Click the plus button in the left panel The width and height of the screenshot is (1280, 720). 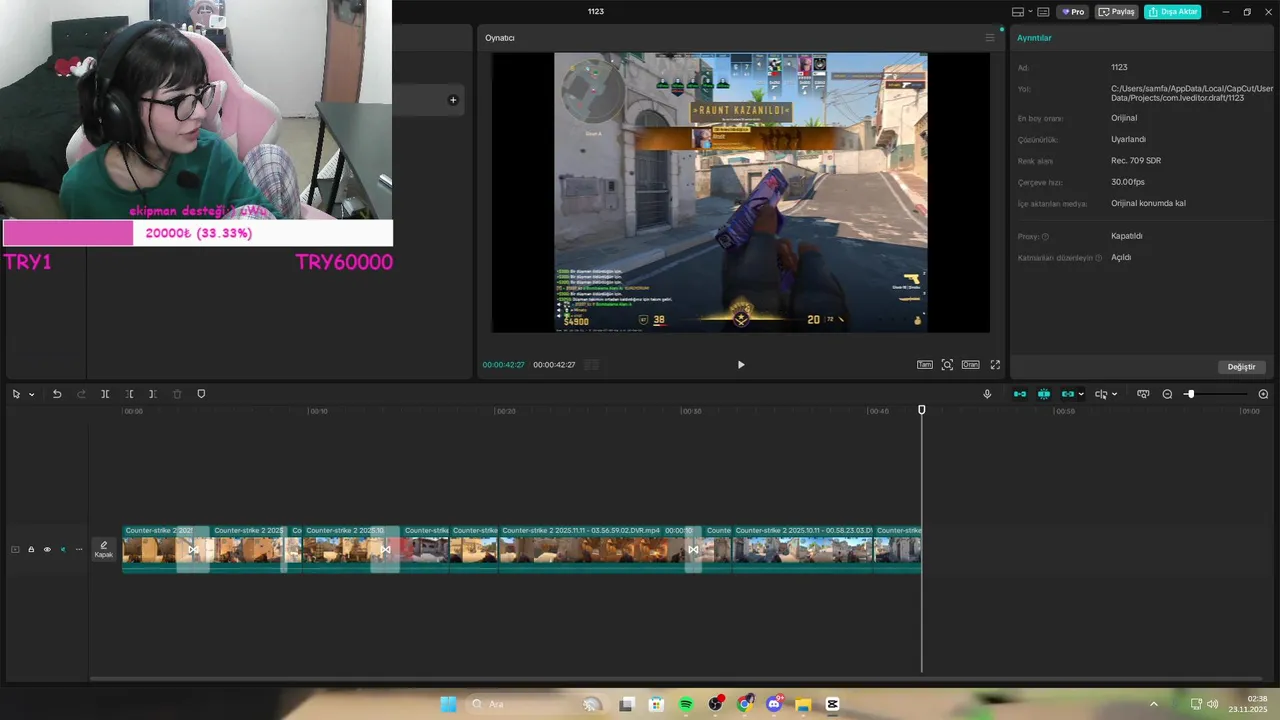[x=453, y=100]
